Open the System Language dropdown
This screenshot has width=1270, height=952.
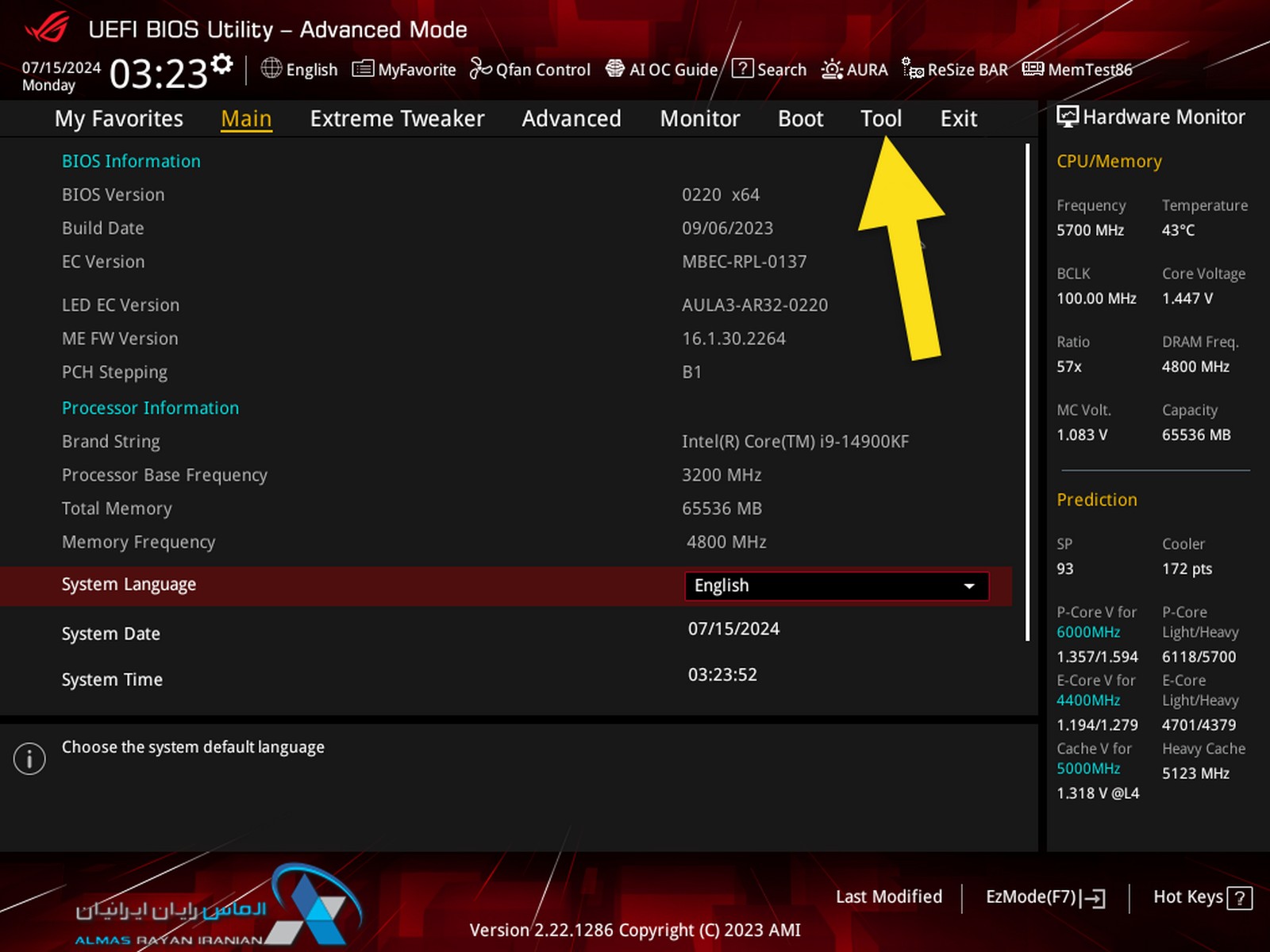point(837,586)
